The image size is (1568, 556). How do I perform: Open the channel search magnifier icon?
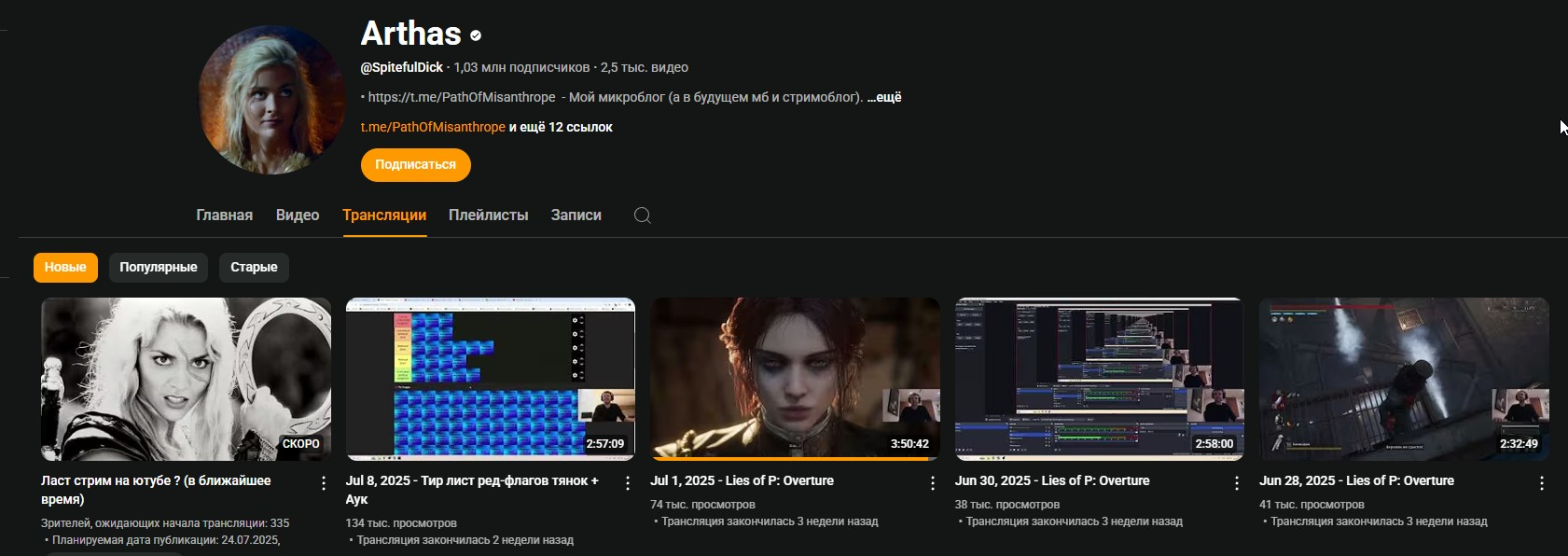click(x=642, y=215)
